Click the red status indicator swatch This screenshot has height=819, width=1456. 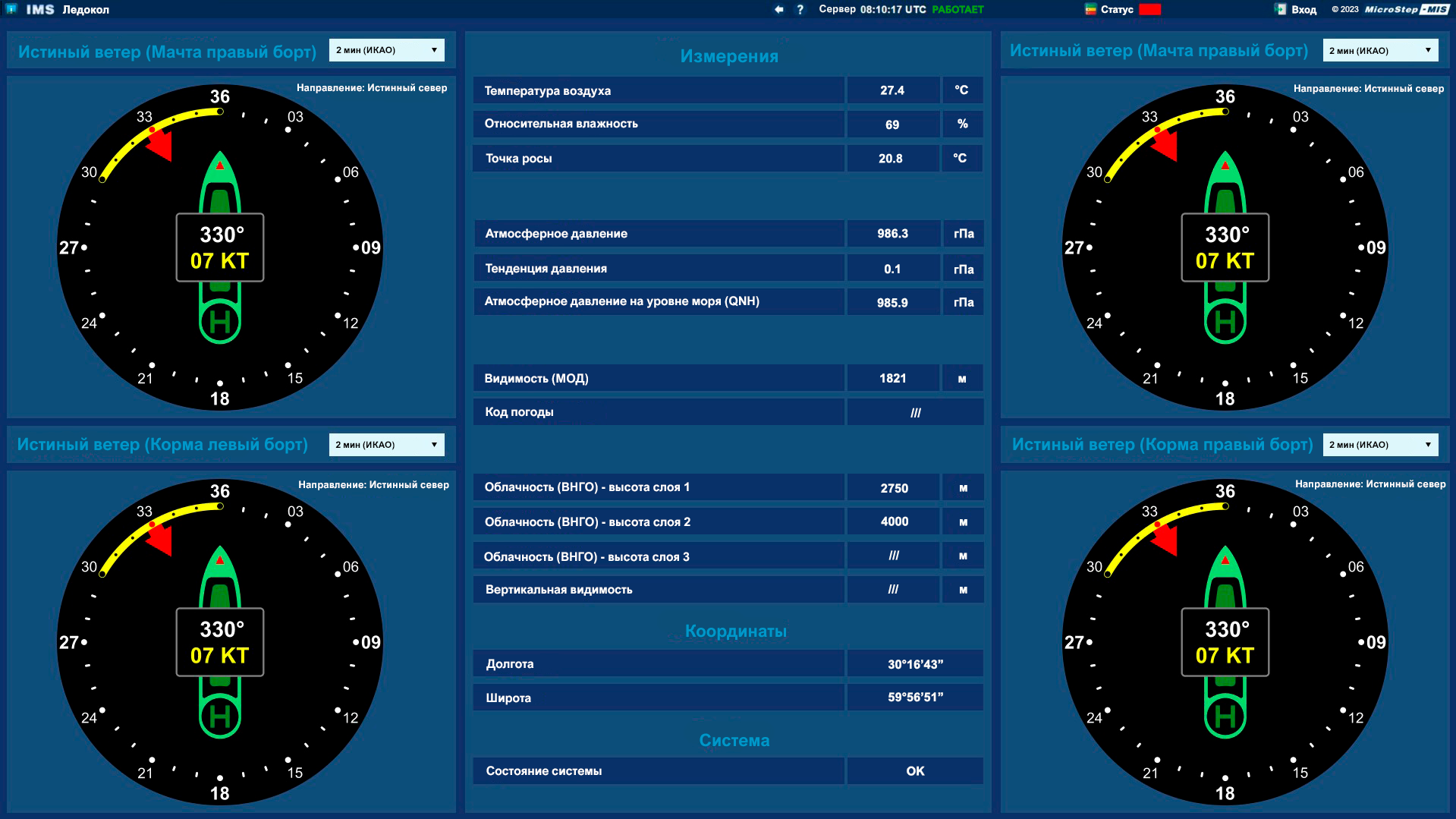1150,10
